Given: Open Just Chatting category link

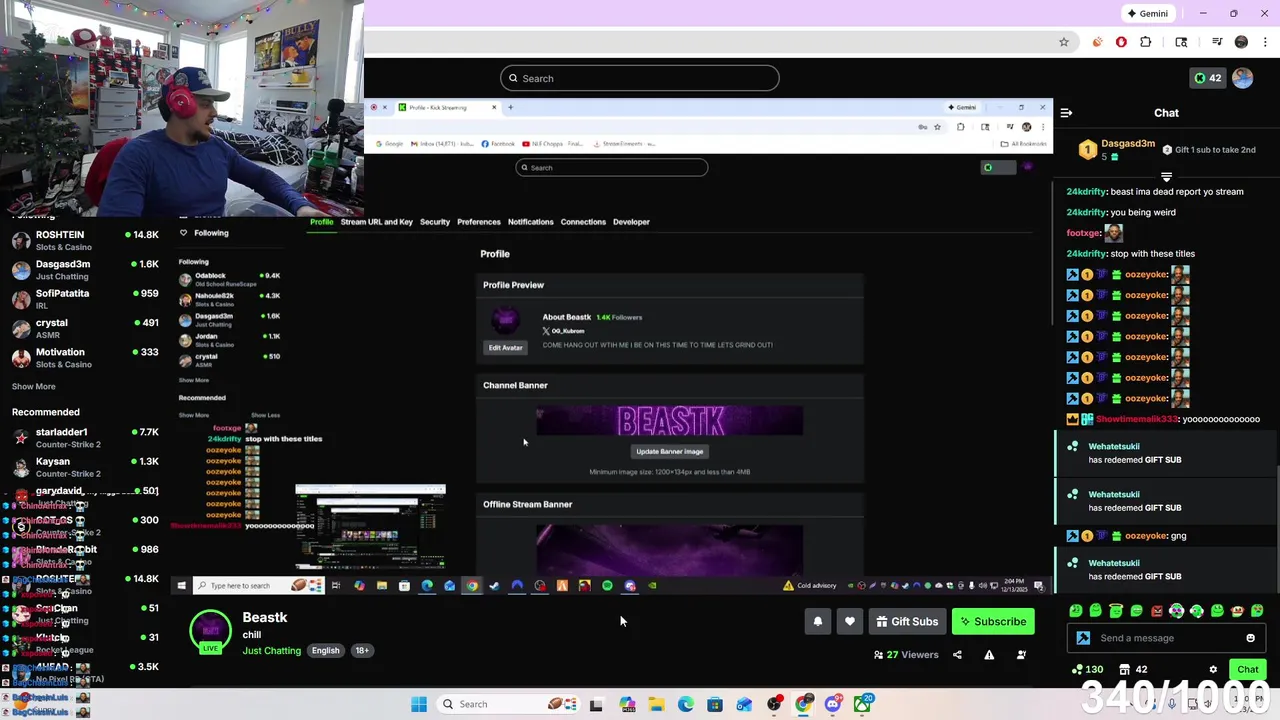Looking at the screenshot, I should pos(271,651).
